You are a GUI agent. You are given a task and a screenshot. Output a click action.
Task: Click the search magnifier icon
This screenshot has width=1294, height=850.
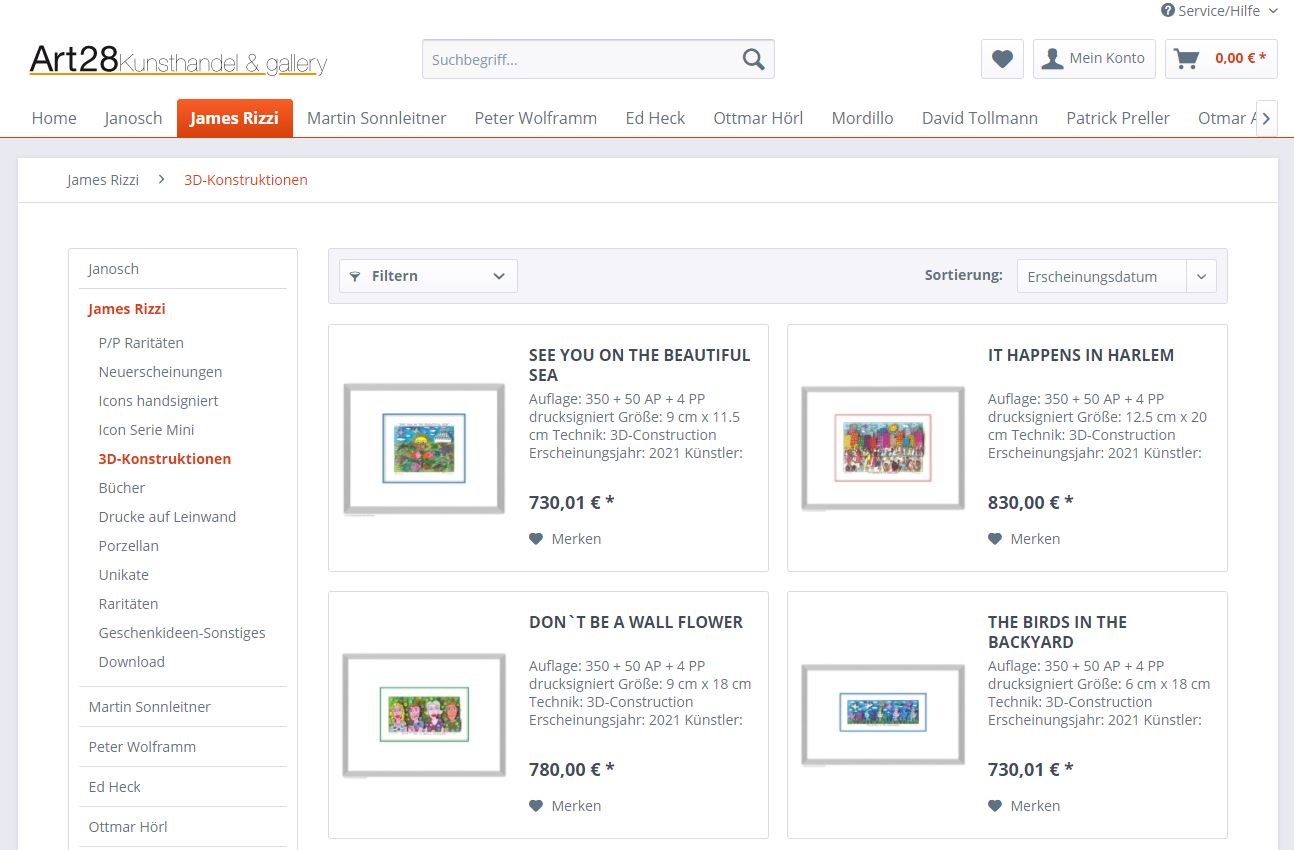753,59
